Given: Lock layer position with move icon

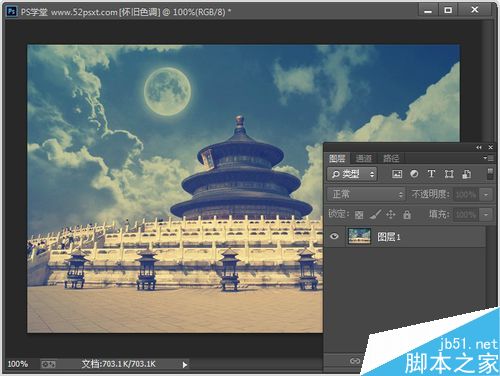Looking at the screenshot, I should (x=391, y=214).
